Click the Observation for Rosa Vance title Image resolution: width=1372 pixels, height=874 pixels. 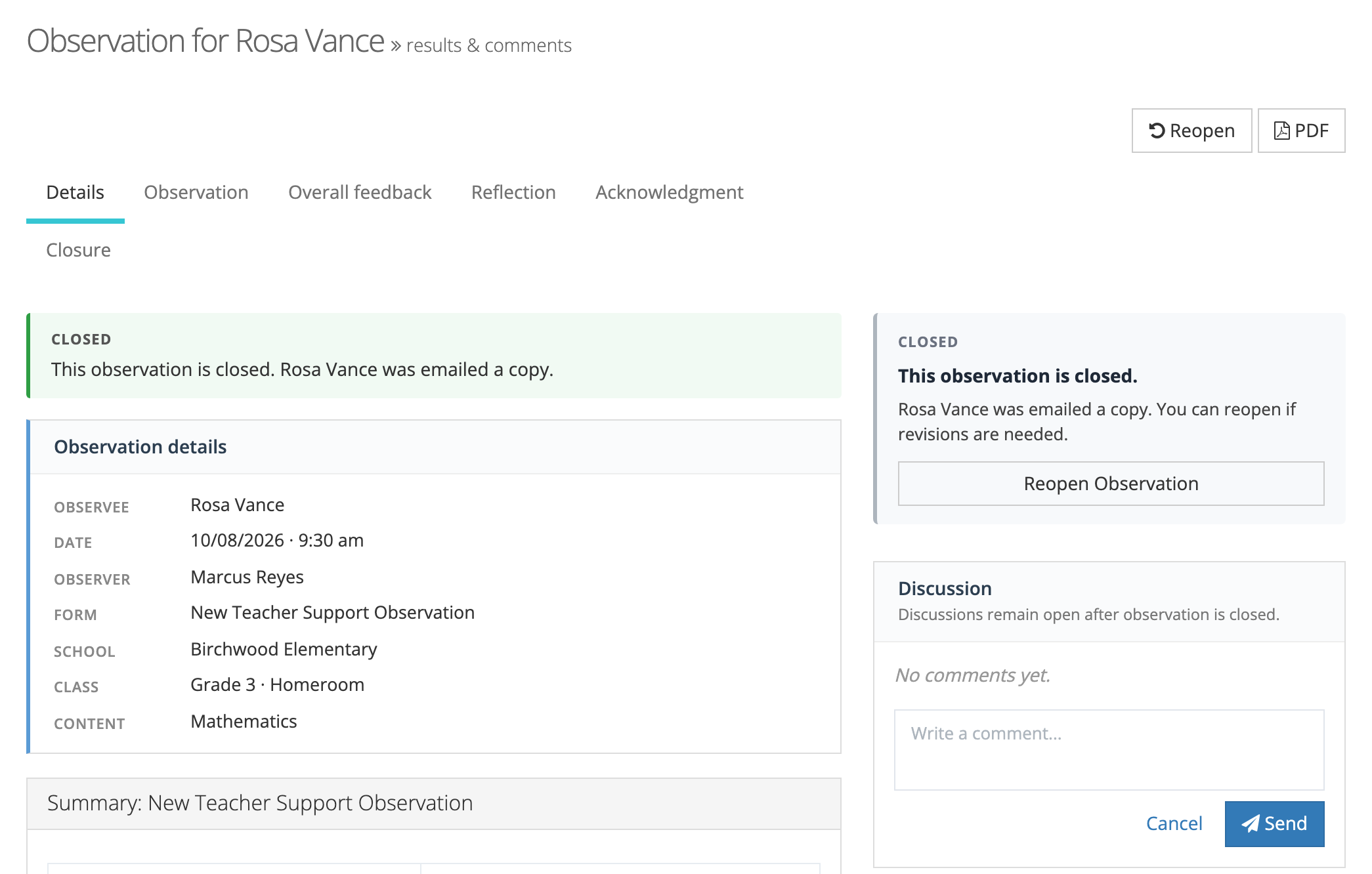pyautogui.click(x=205, y=41)
